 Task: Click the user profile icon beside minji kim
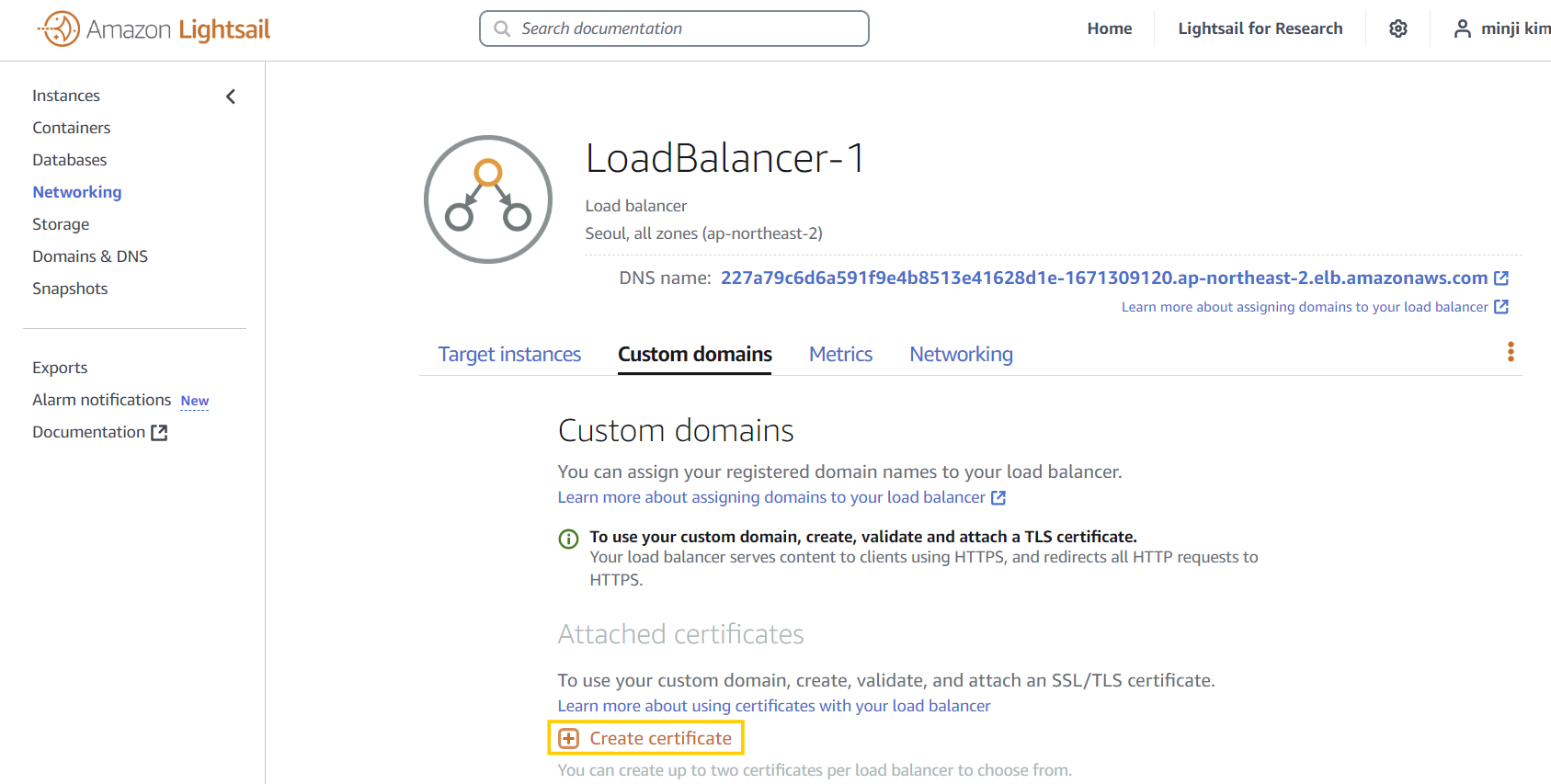(1462, 28)
